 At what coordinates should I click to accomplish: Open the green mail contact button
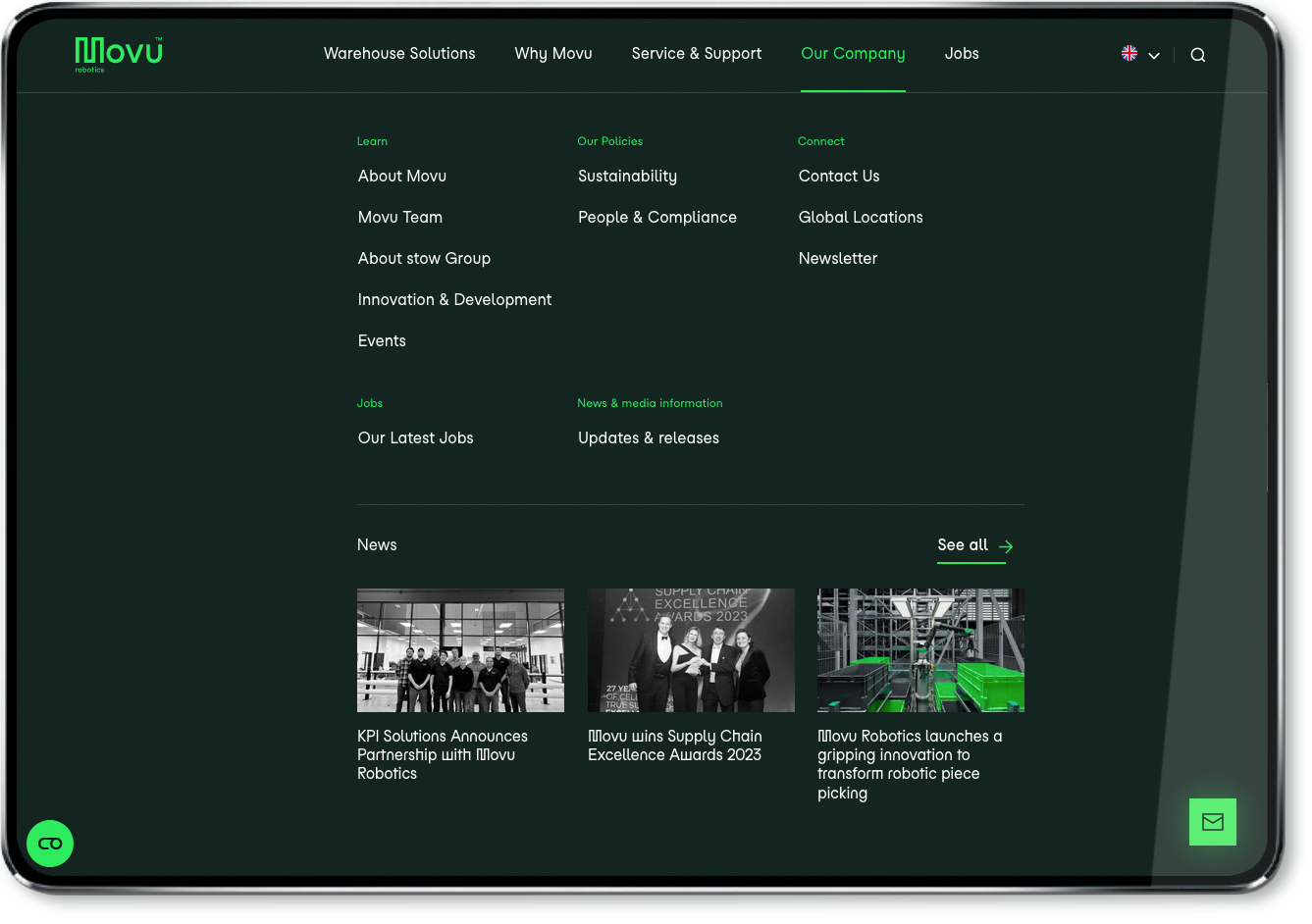[1213, 822]
